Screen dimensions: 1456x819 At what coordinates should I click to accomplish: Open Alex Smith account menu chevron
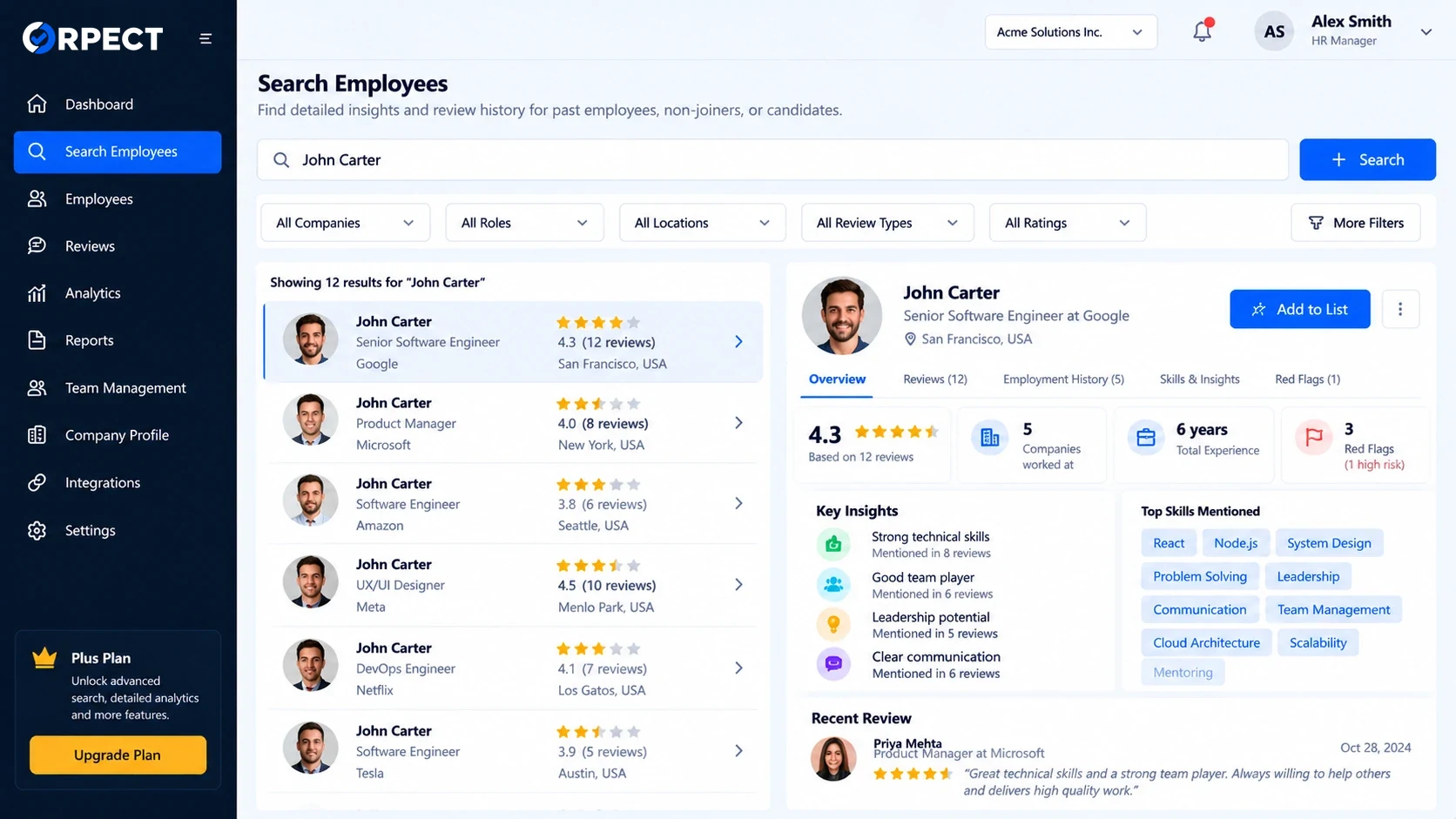point(1426,32)
